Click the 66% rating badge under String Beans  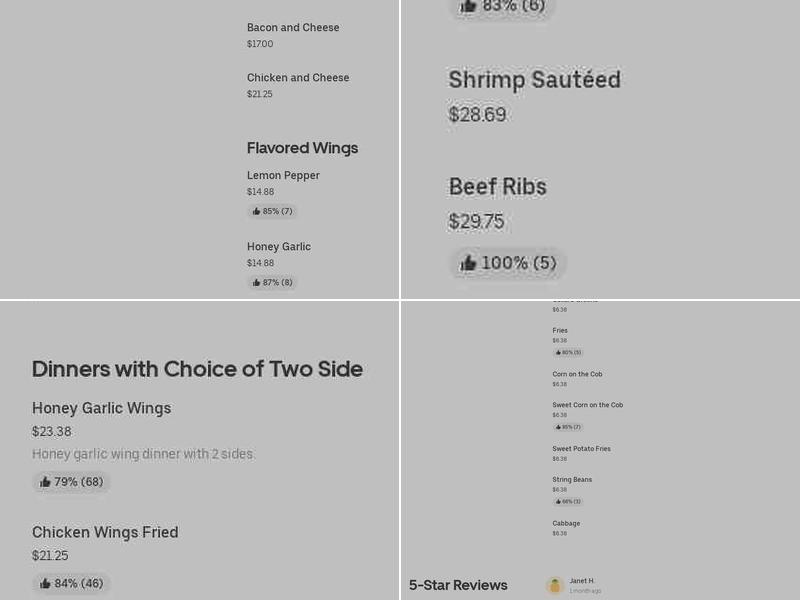point(567,501)
